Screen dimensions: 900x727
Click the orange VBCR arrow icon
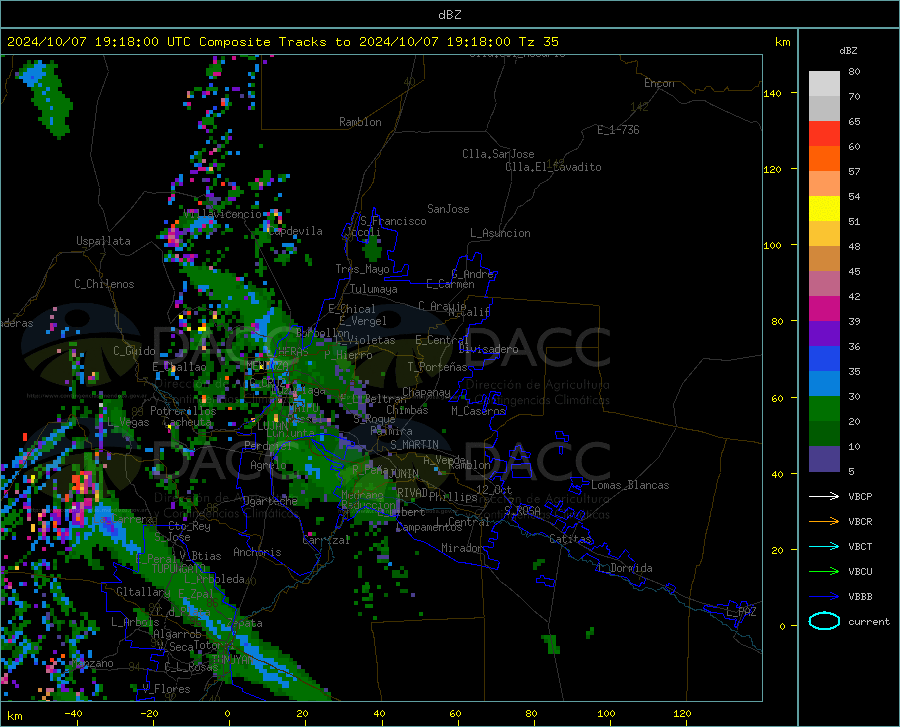824,522
